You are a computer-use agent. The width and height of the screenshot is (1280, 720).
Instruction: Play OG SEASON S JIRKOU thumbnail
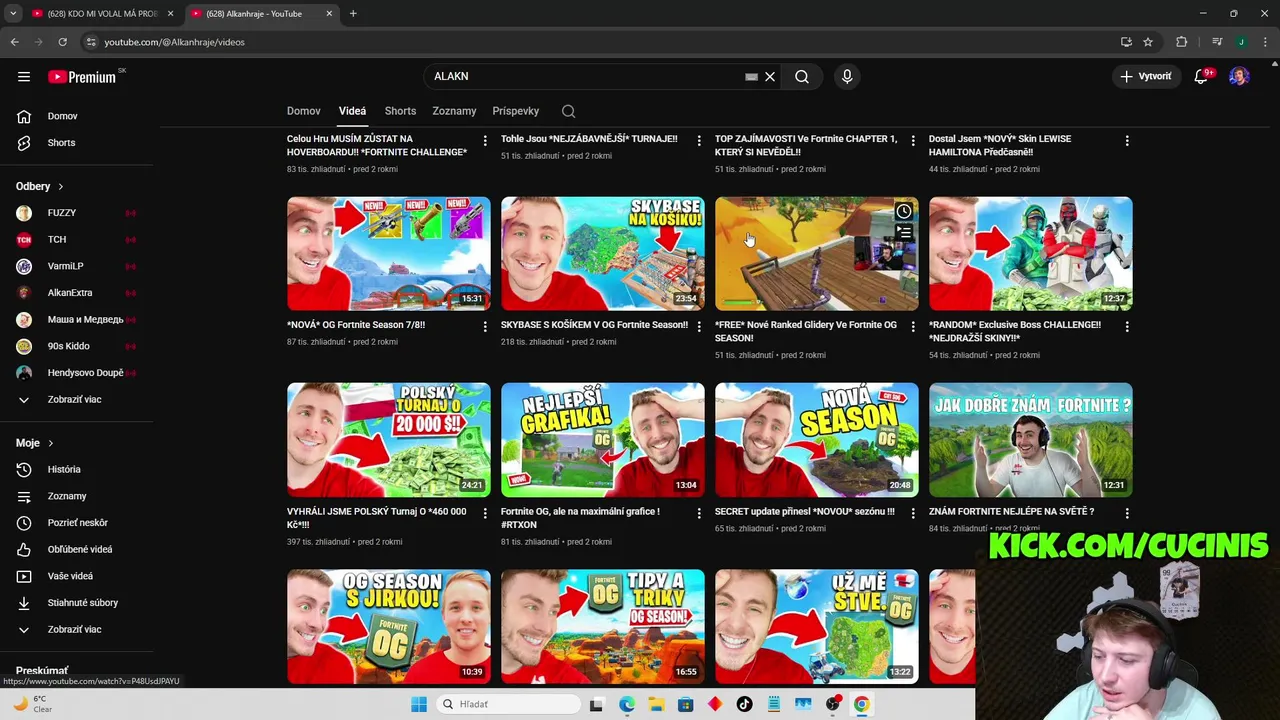coord(389,626)
